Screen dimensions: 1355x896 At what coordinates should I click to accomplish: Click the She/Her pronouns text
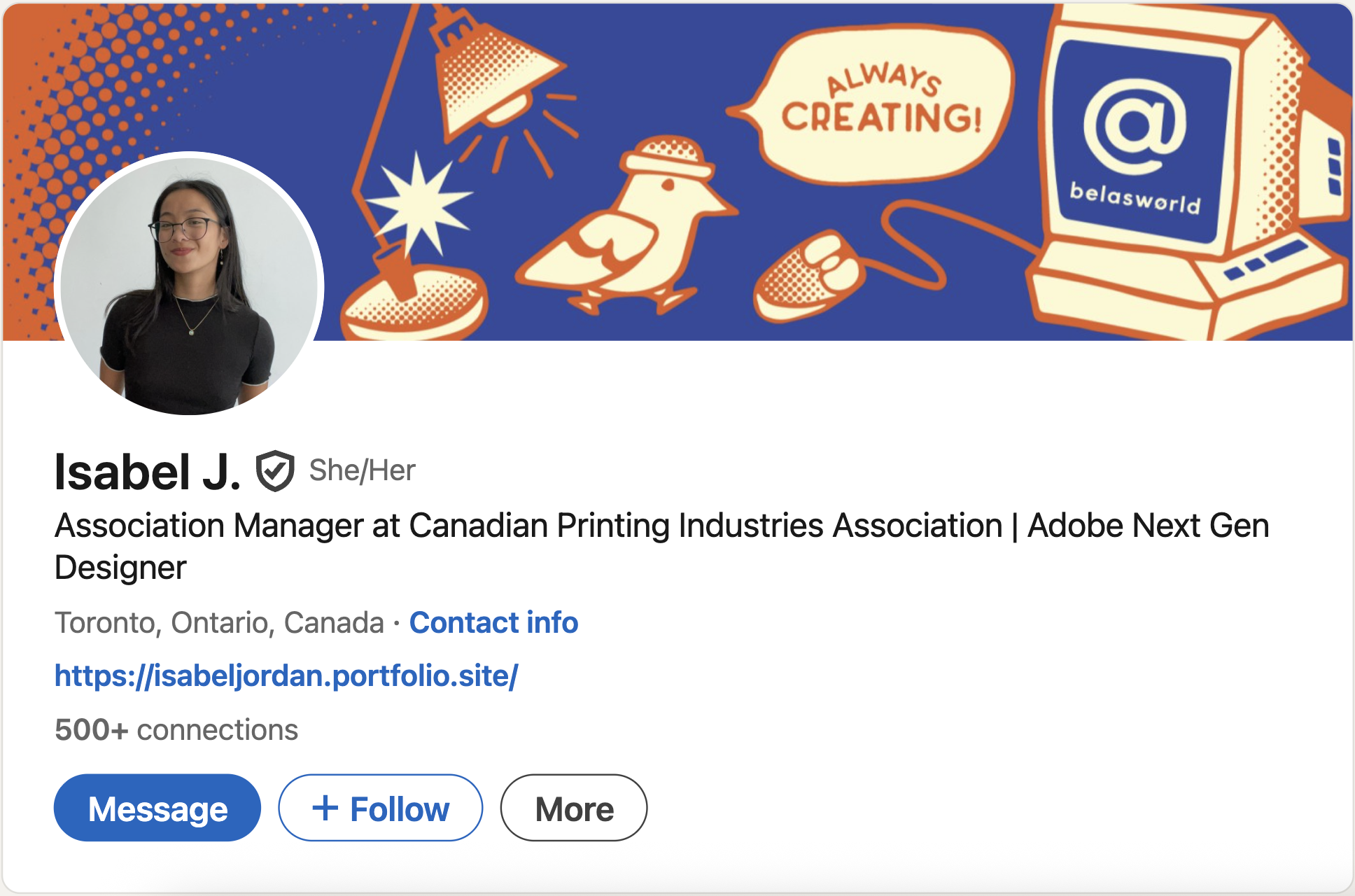362,470
